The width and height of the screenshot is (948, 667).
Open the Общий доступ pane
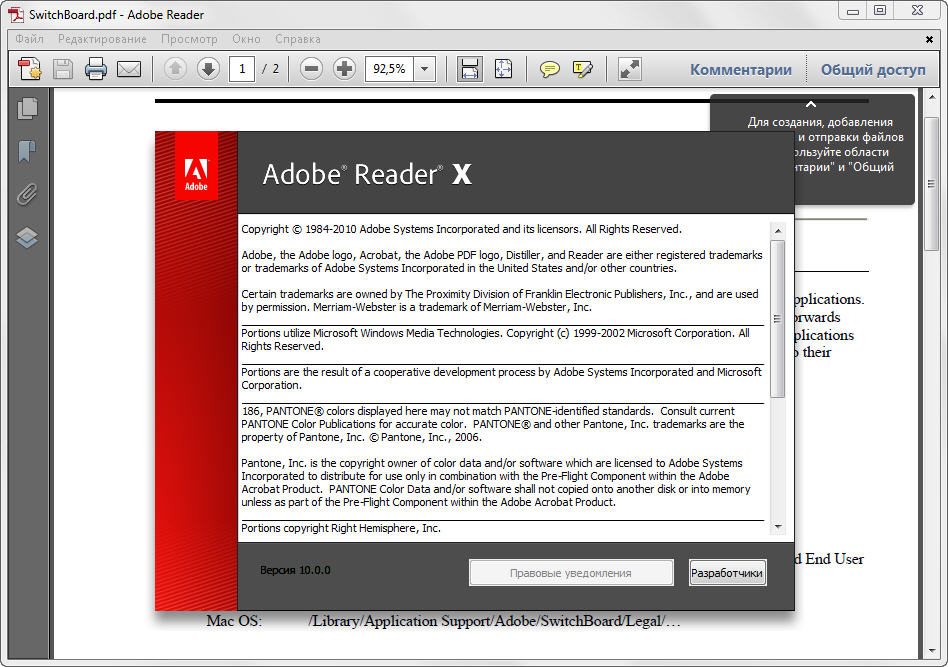873,70
